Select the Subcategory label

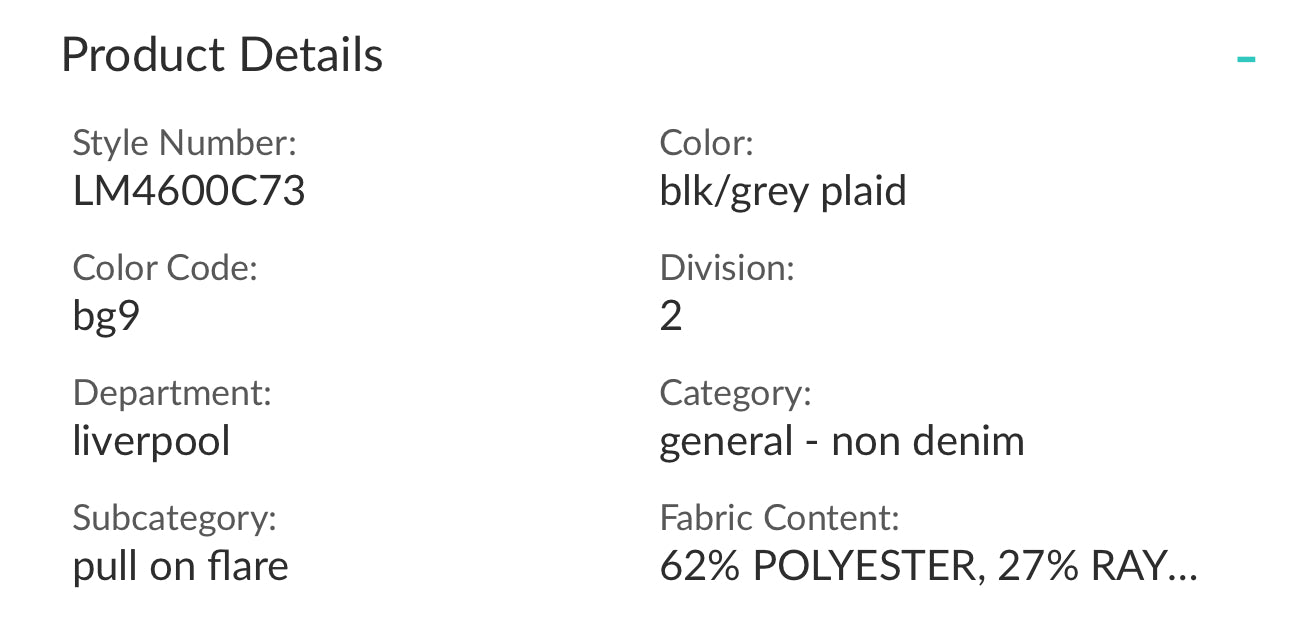point(174,518)
